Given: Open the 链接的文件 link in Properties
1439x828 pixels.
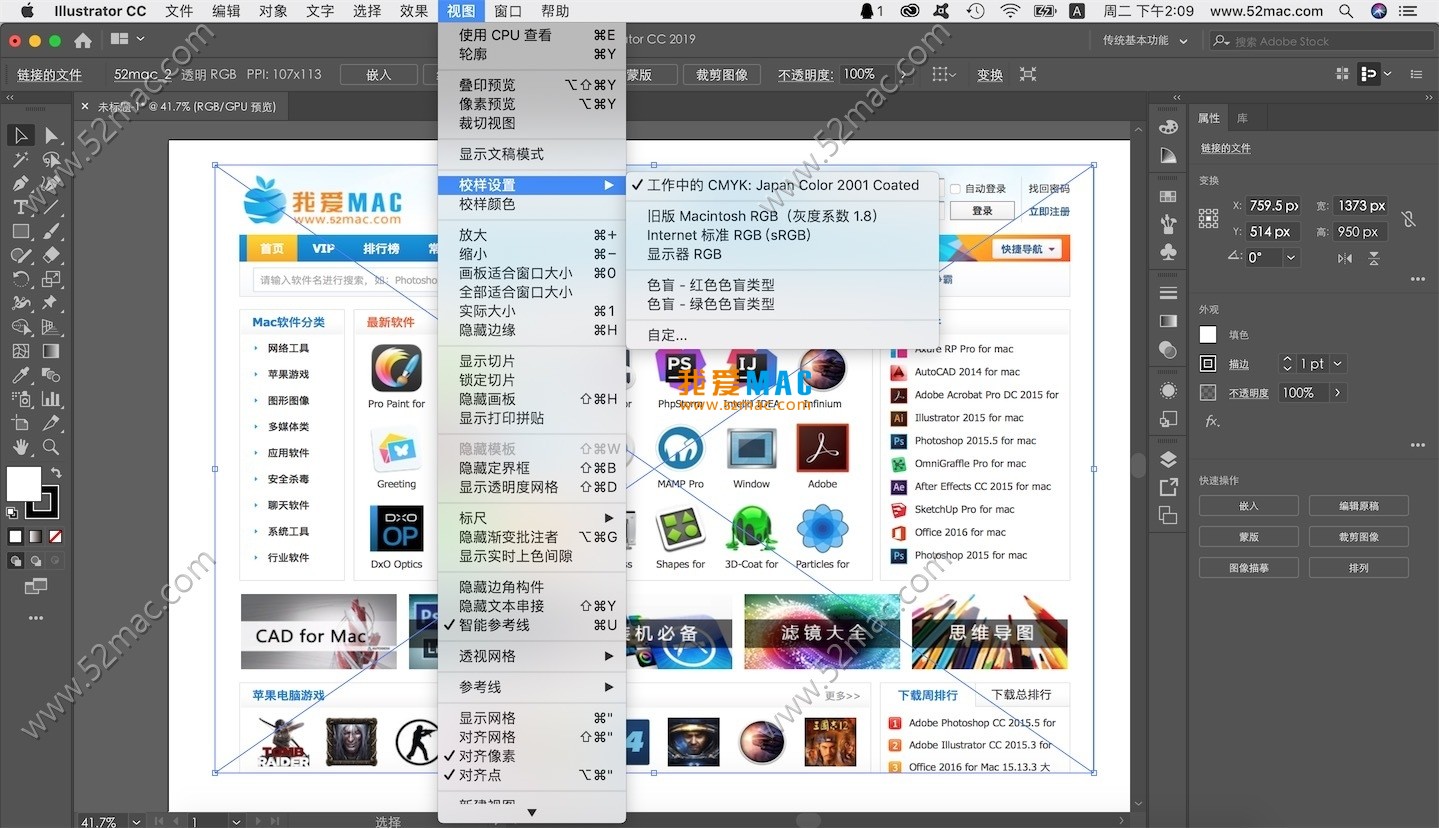Looking at the screenshot, I should click(1225, 148).
